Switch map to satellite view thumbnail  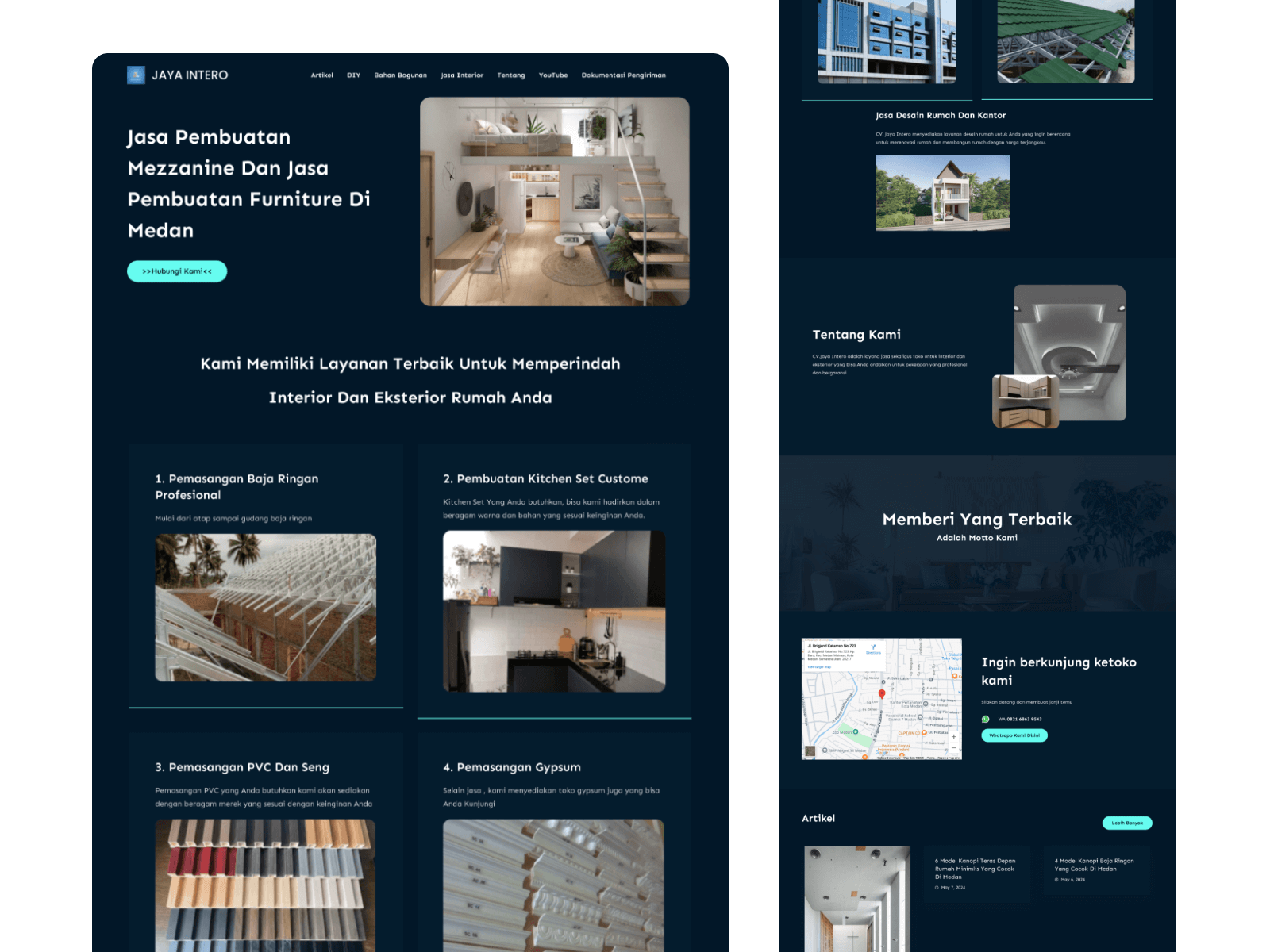coord(810,750)
